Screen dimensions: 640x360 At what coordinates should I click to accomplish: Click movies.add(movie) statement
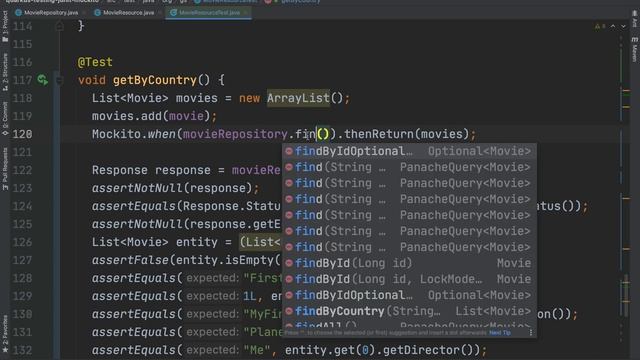click(x=154, y=116)
